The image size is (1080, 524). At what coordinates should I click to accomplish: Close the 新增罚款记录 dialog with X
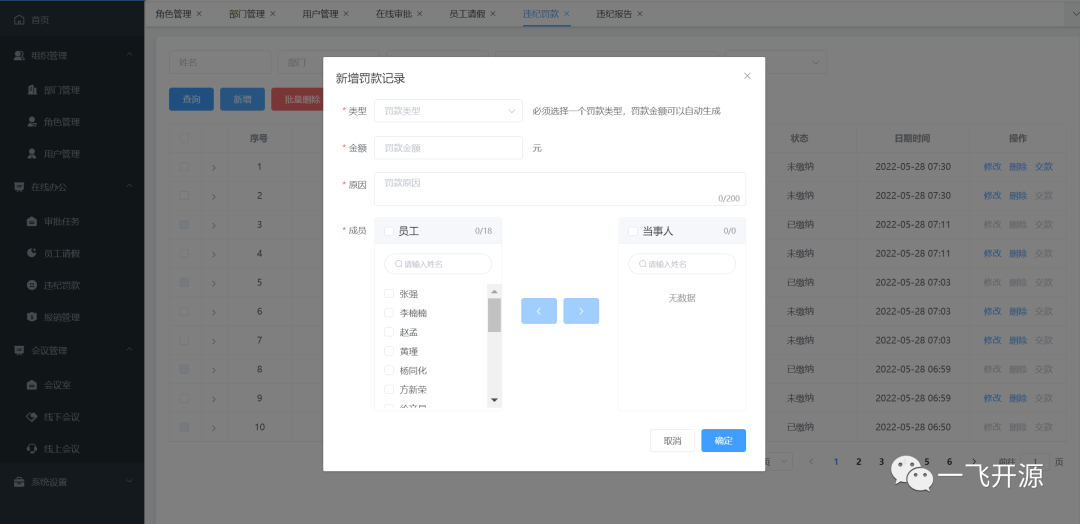point(747,76)
